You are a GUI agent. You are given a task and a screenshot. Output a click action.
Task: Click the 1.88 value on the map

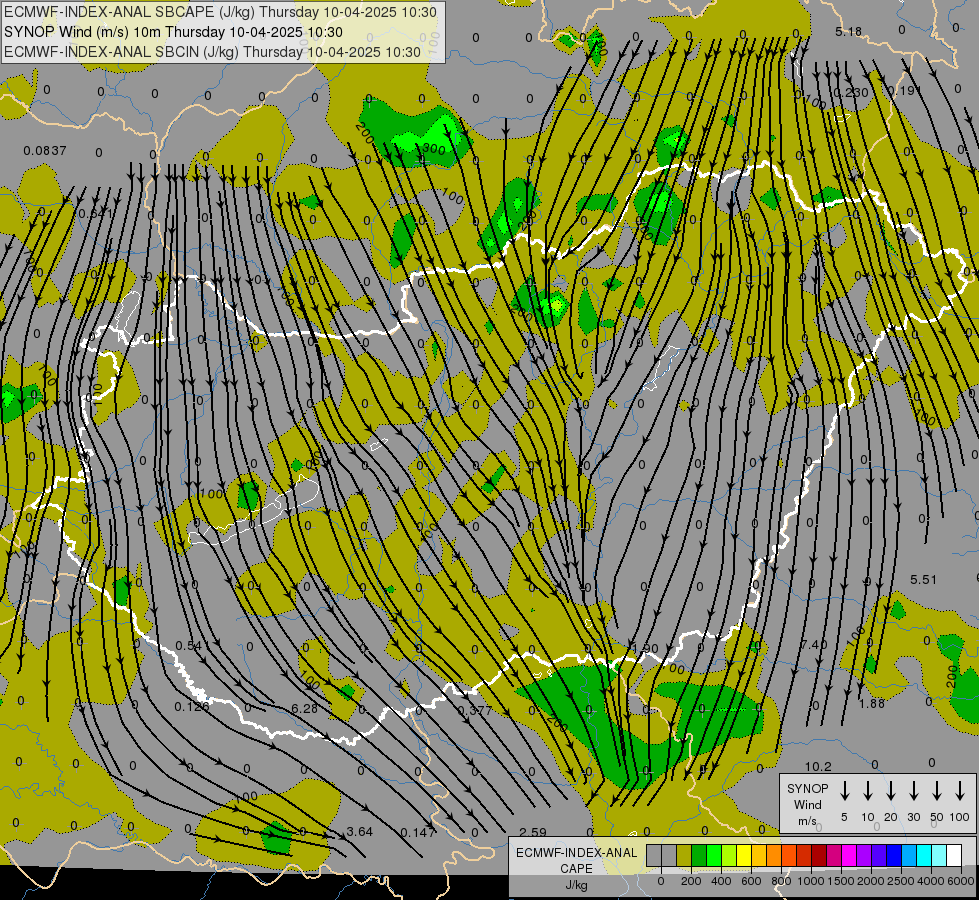pos(872,703)
